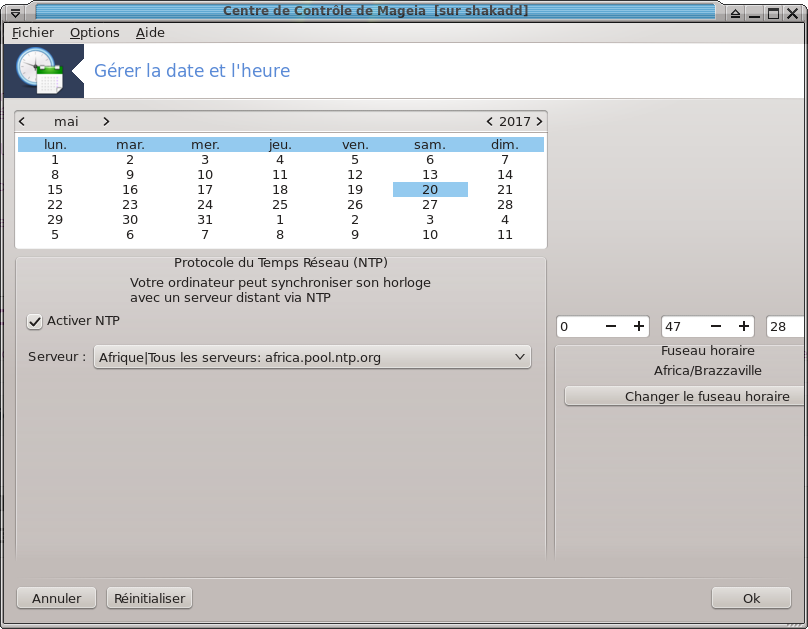Select day 18 in the calendar
808x629 pixels.
[x=280, y=190]
